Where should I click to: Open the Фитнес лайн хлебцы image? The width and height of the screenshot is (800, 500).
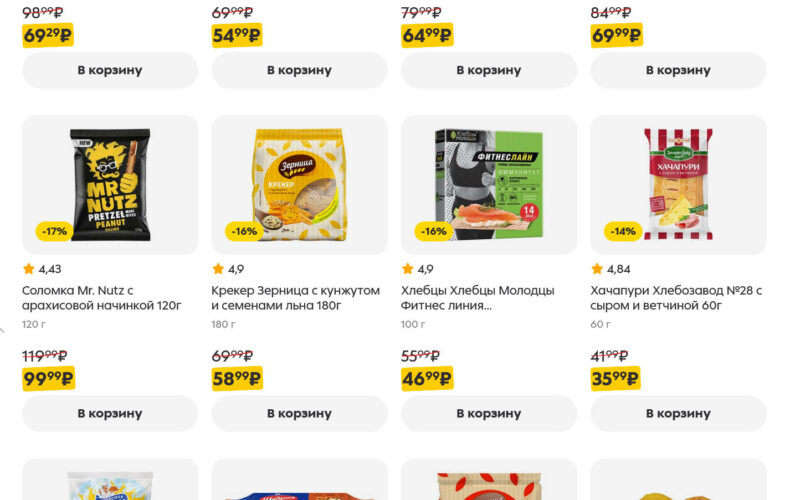489,185
